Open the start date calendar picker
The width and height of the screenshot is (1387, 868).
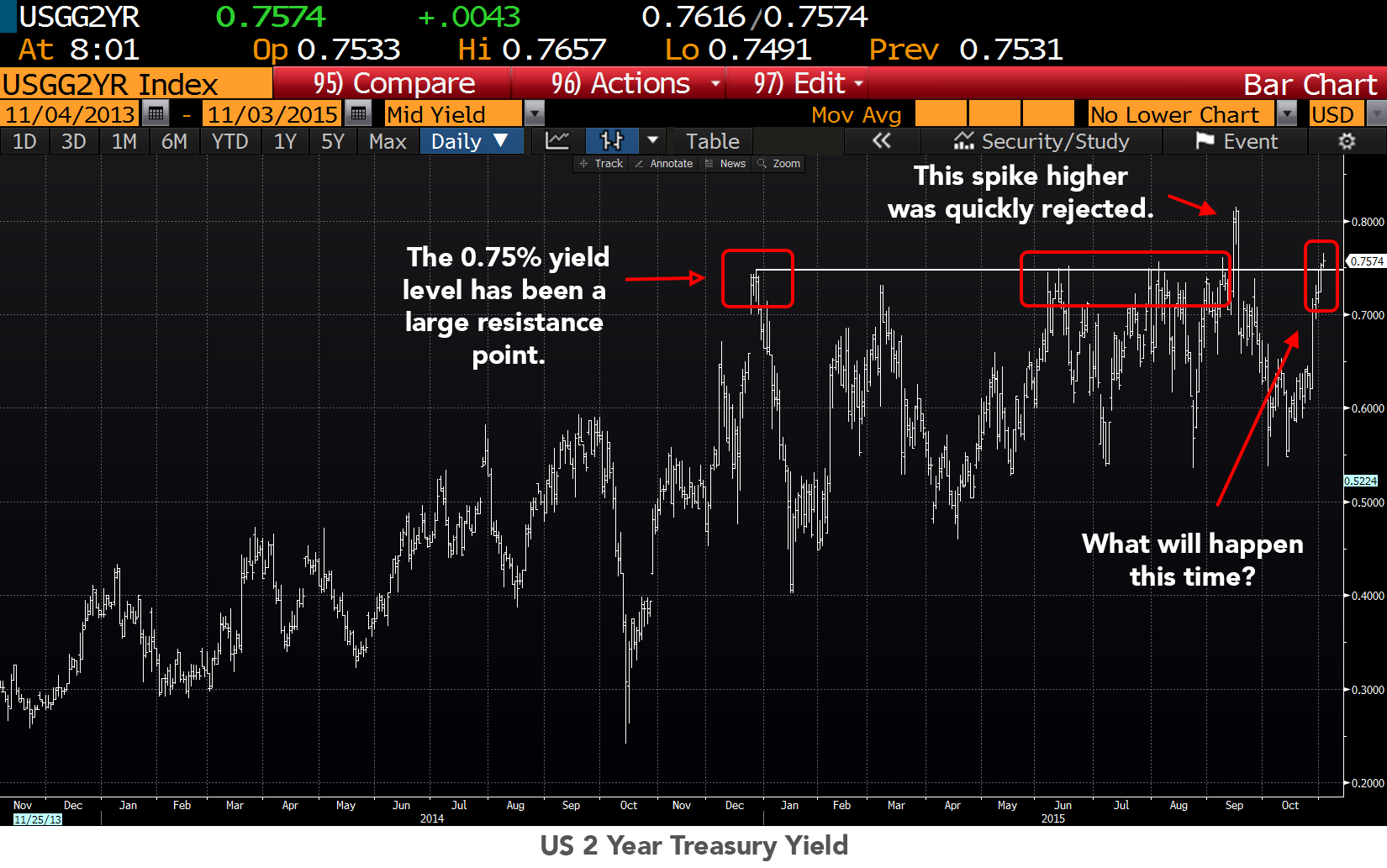[156, 113]
